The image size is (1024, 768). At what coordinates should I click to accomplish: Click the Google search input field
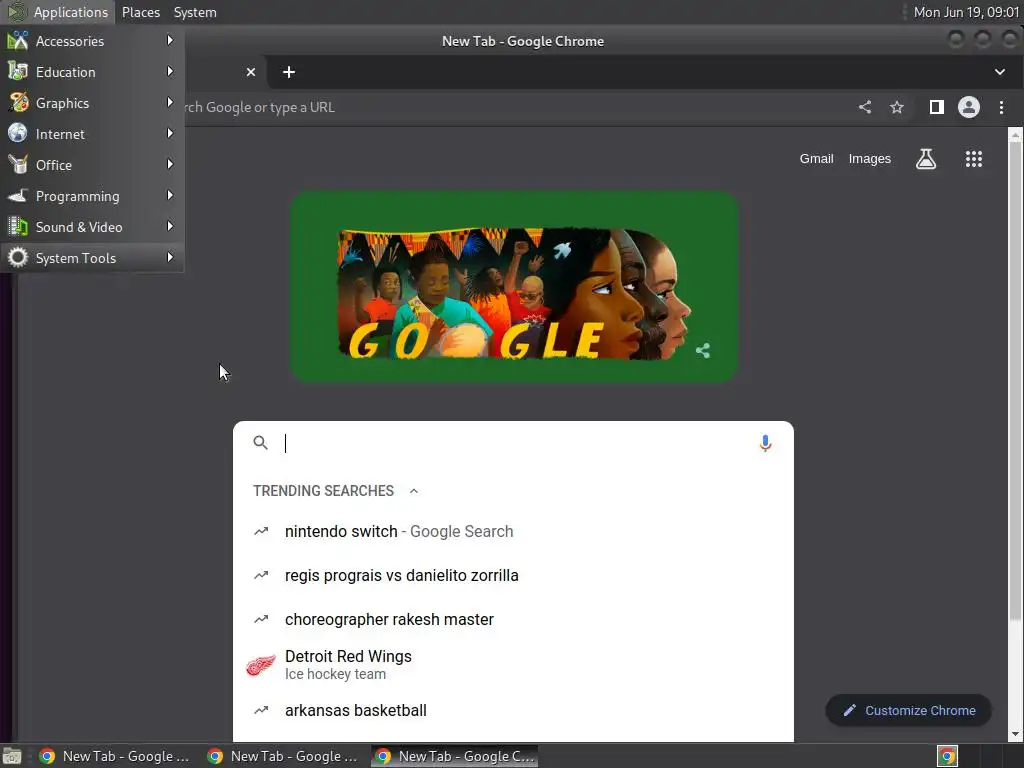click(516, 443)
